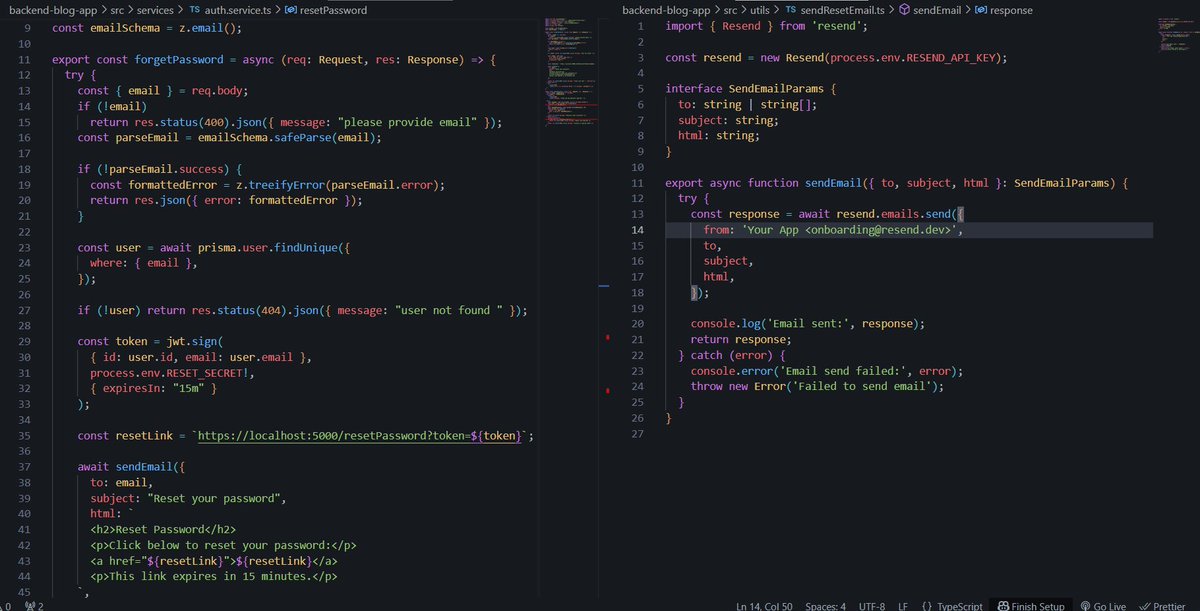
Task: Click "Reset your password" subject string
Action: 216,498
